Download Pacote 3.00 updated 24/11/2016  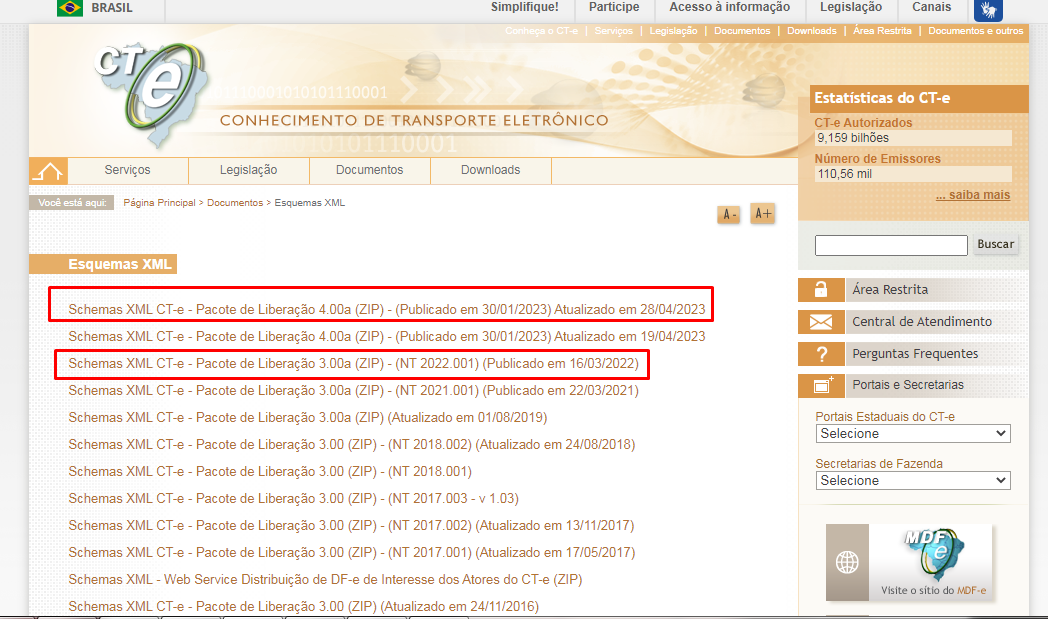[303, 607]
